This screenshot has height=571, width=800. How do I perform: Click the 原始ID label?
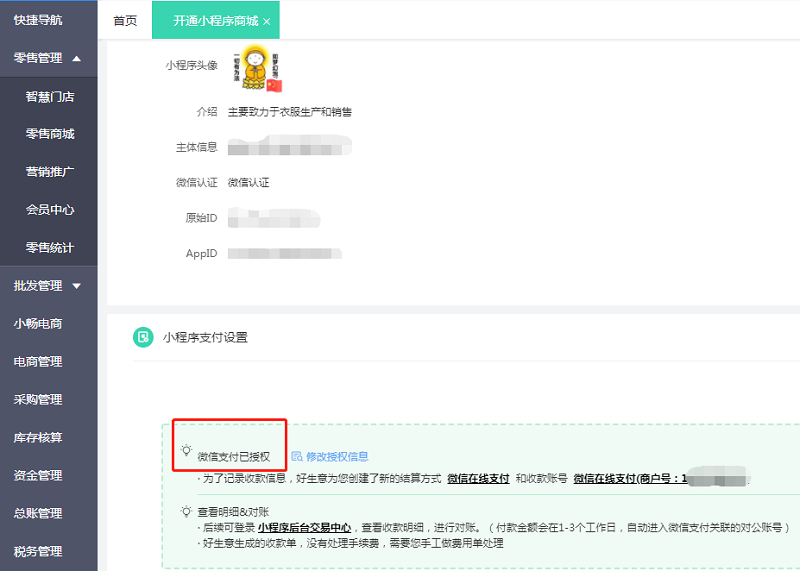coord(201,218)
